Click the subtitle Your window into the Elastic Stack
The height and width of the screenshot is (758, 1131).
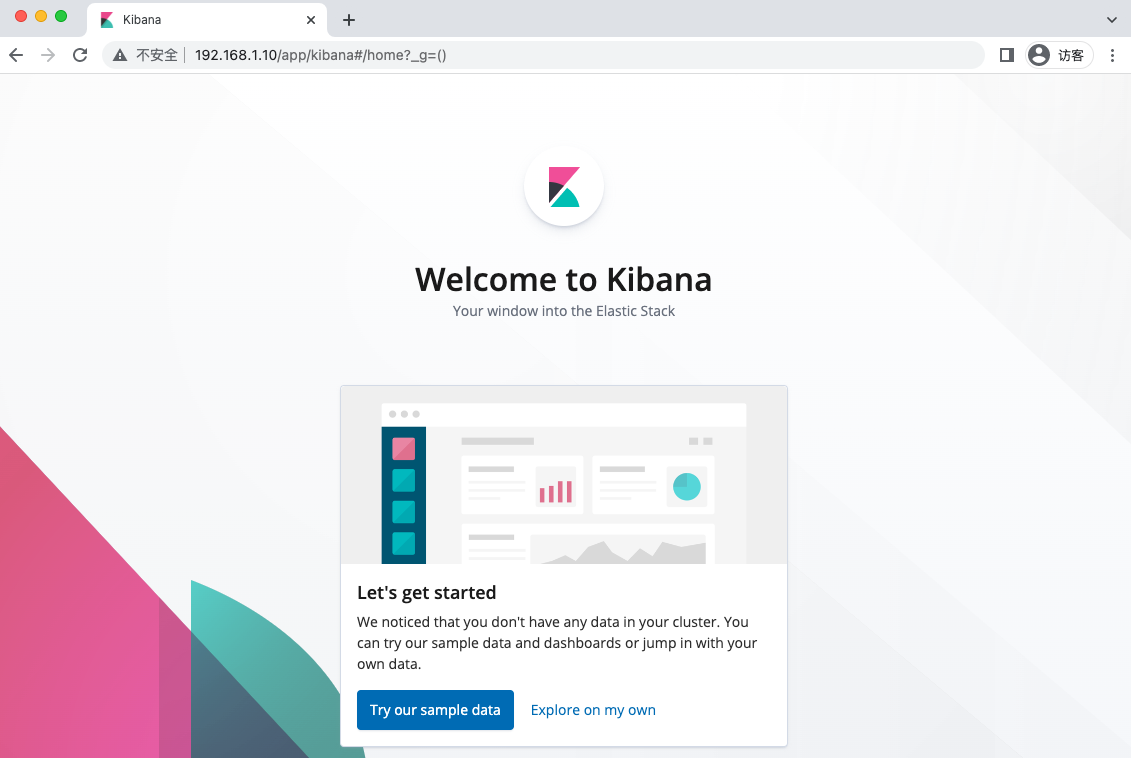pyautogui.click(x=564, y=311)
